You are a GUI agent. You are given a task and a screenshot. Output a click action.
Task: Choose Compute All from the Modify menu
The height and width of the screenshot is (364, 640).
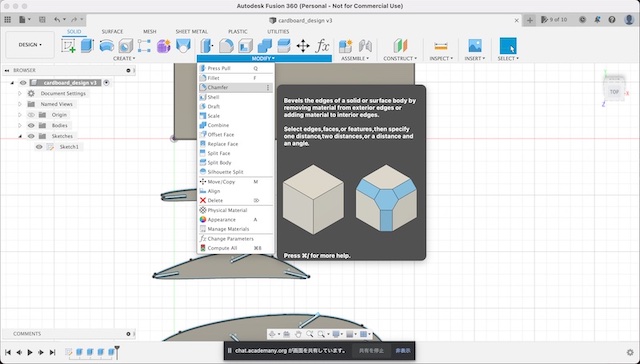(x=235, y=248)
